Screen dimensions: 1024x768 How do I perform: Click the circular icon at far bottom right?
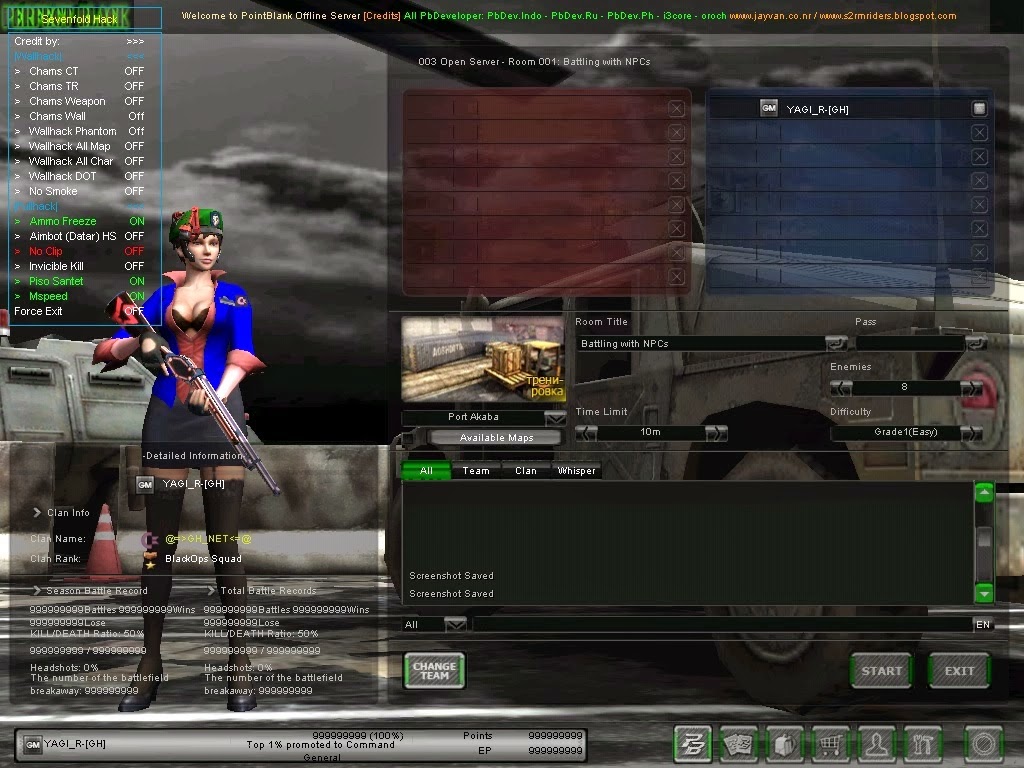(x=983, y=744)
